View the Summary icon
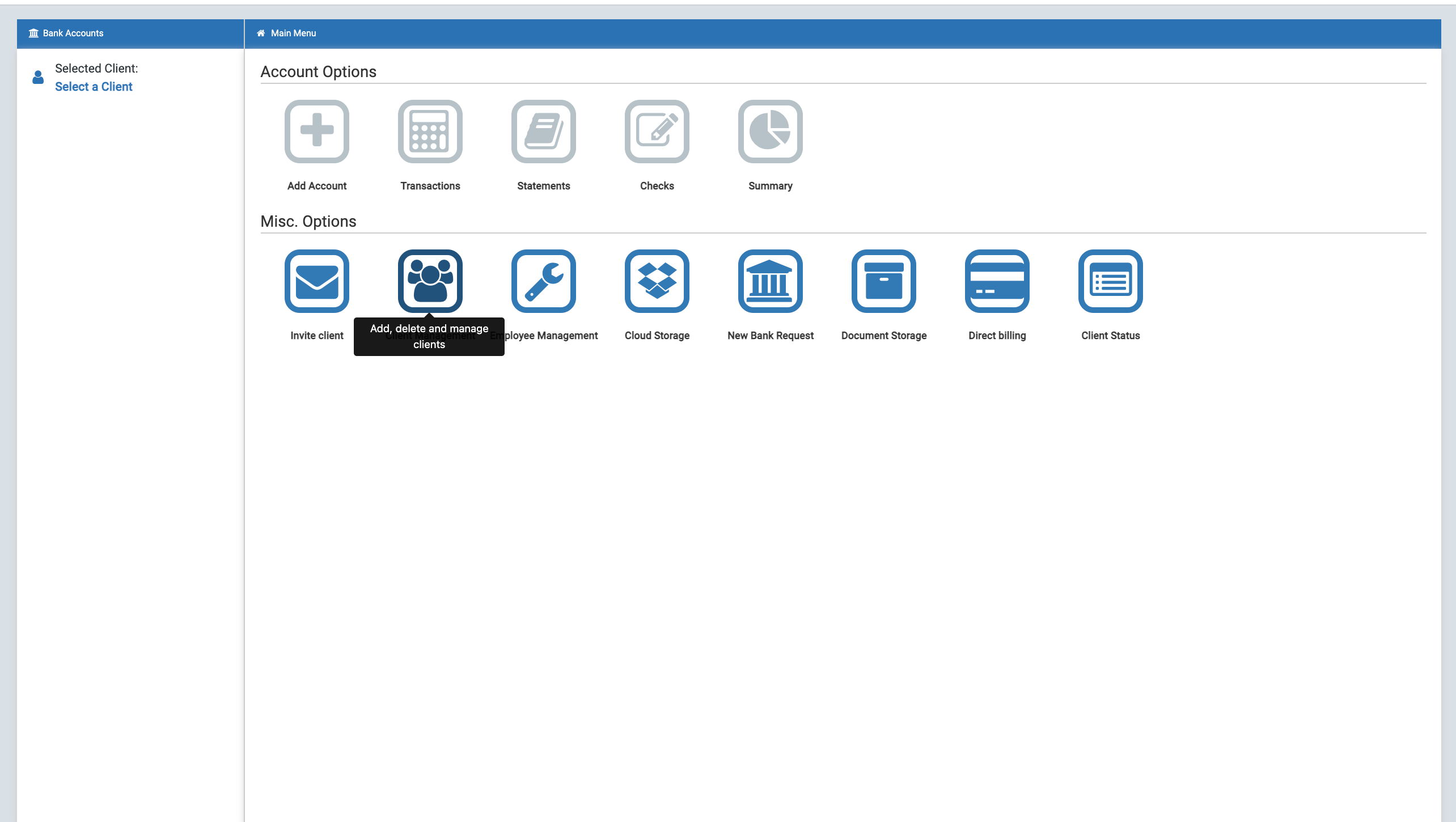This screenshot has width=1456, height=822. pos(770,131)
